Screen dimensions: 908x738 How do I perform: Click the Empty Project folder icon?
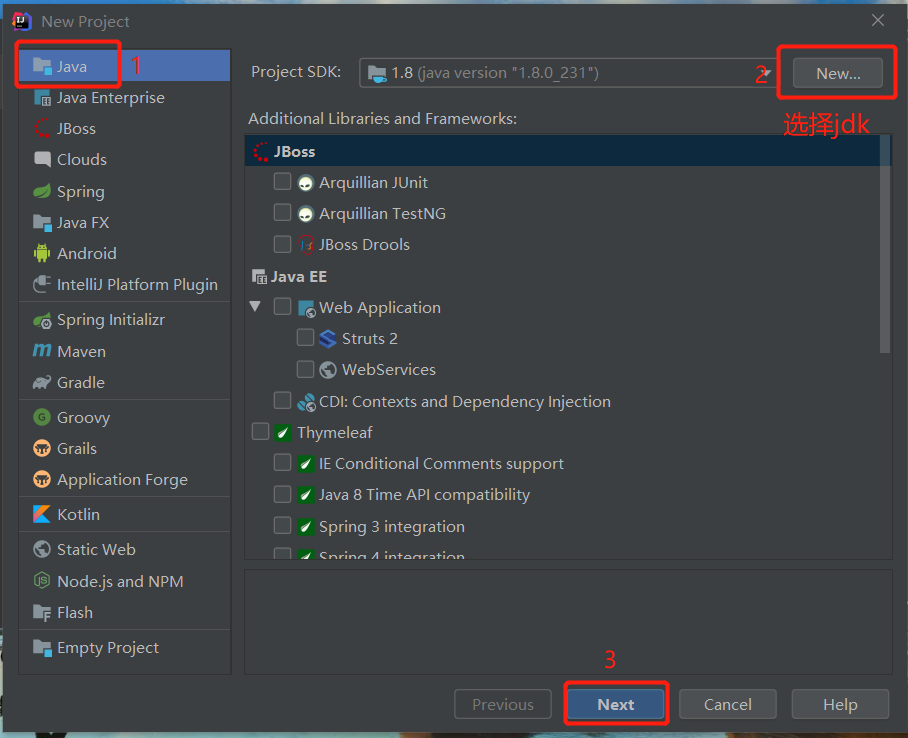coord(42,647)
